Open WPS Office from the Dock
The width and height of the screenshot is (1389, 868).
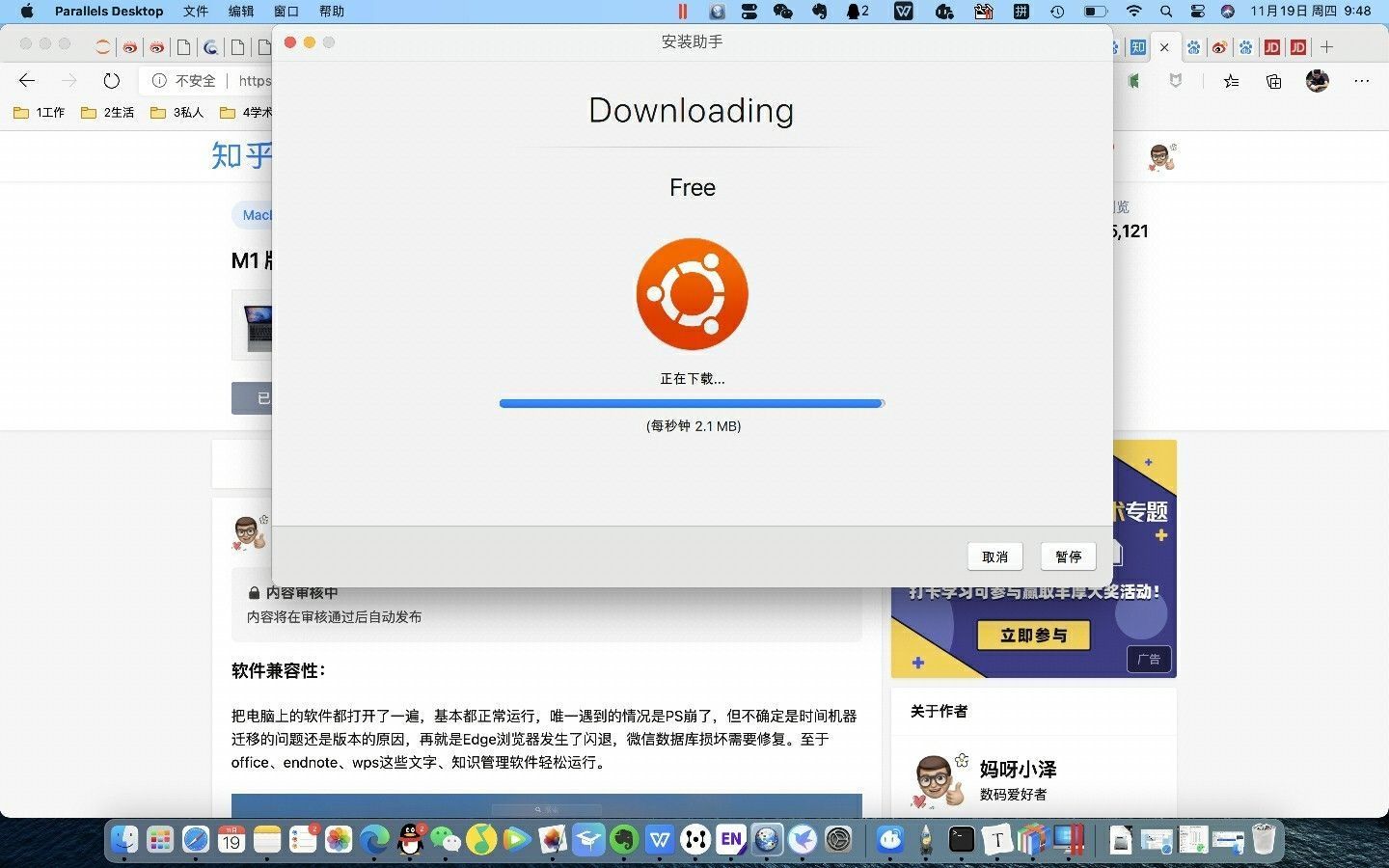pyautogui.click(x=659, y=840)
